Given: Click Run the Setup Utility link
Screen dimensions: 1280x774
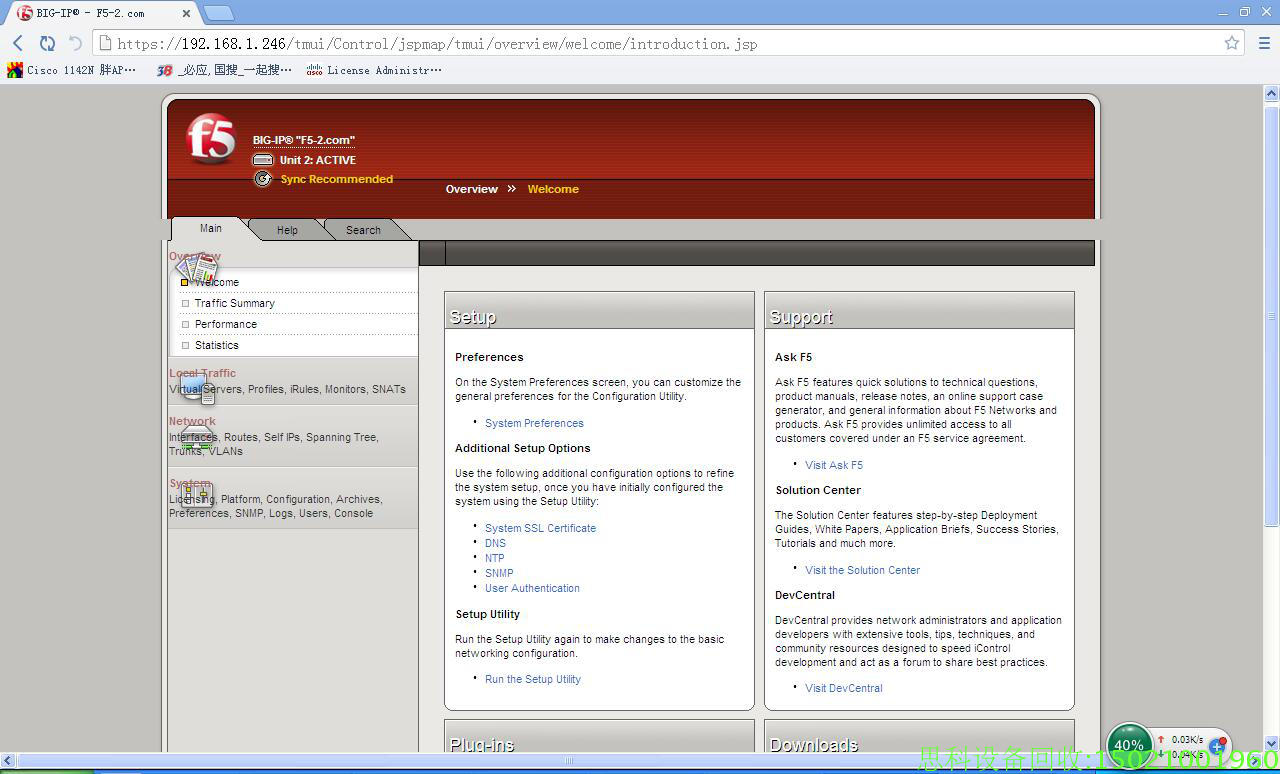Looking at the screenshot, I should click(533, 679).
